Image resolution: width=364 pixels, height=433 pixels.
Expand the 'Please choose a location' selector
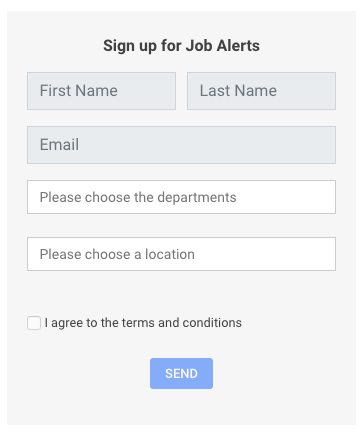tap(181, 254)
